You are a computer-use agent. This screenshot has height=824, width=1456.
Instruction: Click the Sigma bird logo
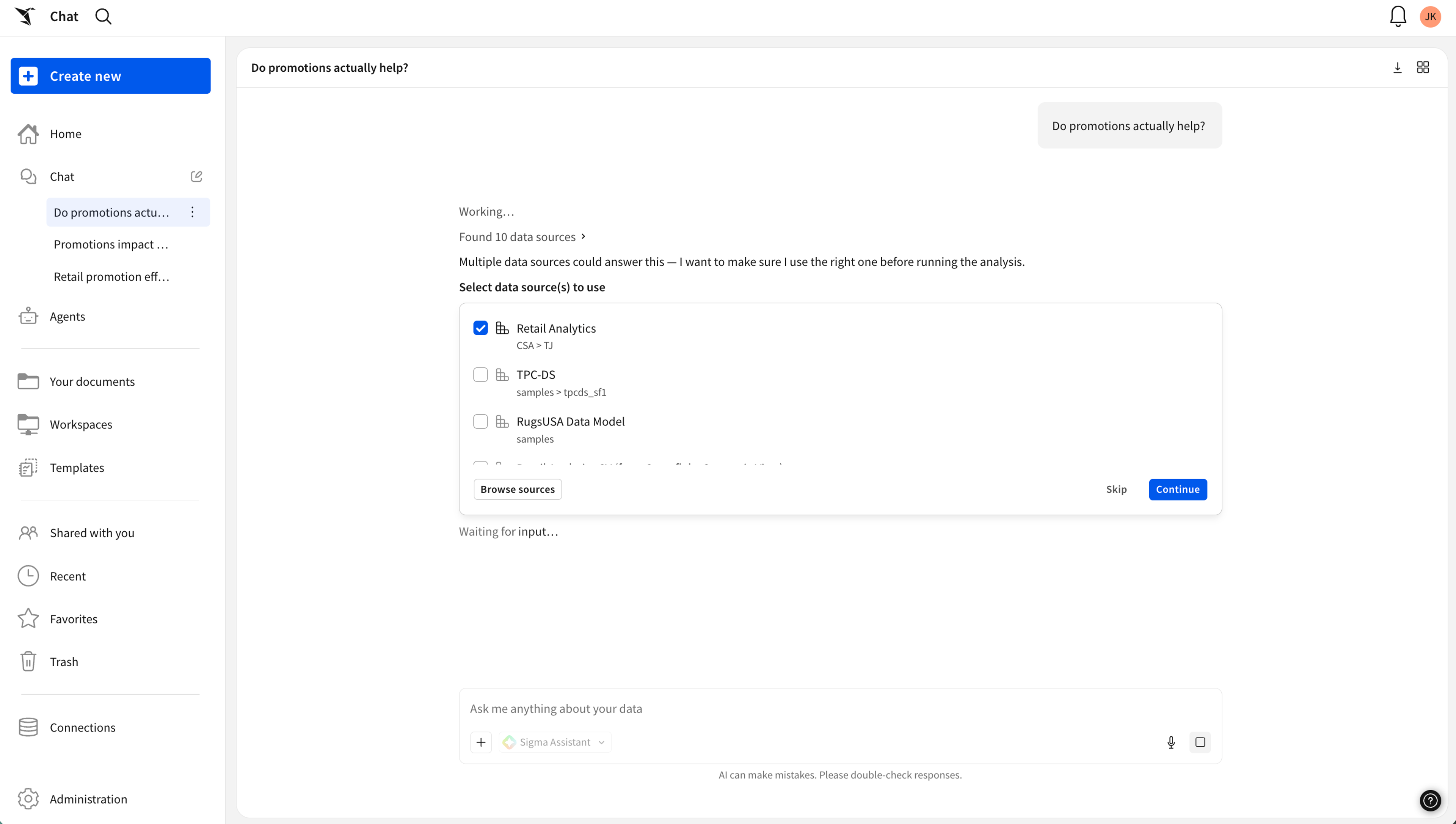pyautogui.click(x=25, y=16)
